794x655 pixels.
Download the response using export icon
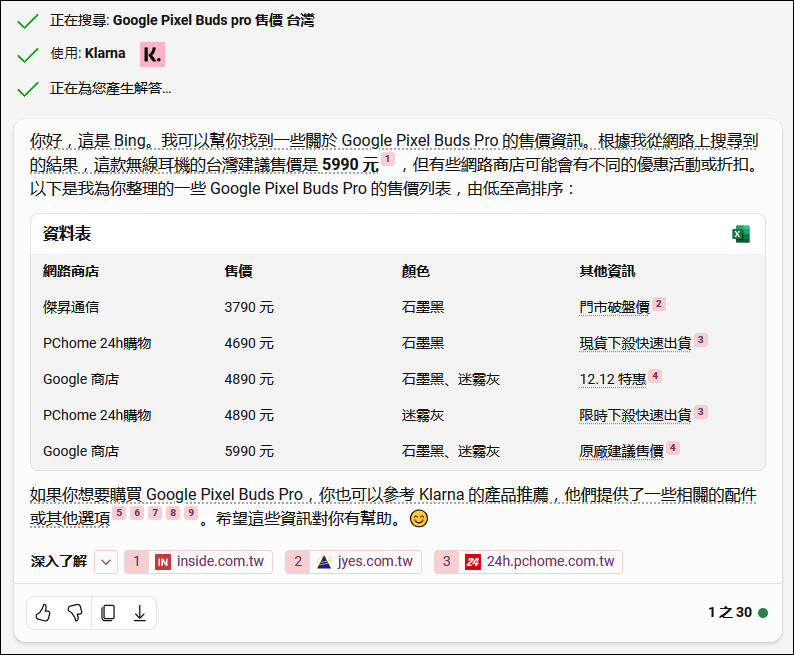(140, 612)
